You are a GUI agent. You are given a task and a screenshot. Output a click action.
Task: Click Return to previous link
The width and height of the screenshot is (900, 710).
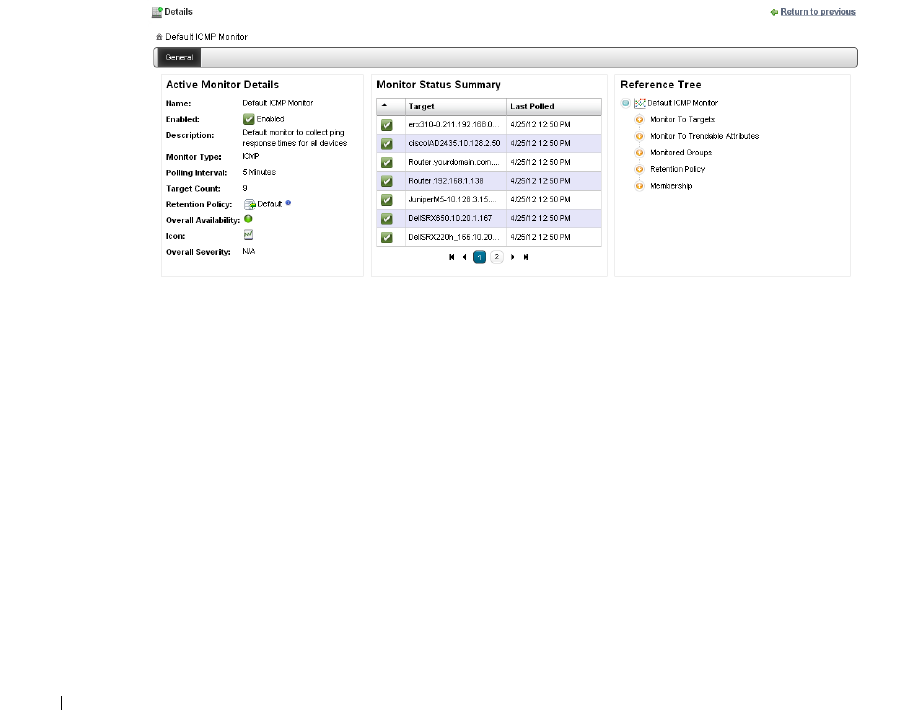[x=818, y=12]
